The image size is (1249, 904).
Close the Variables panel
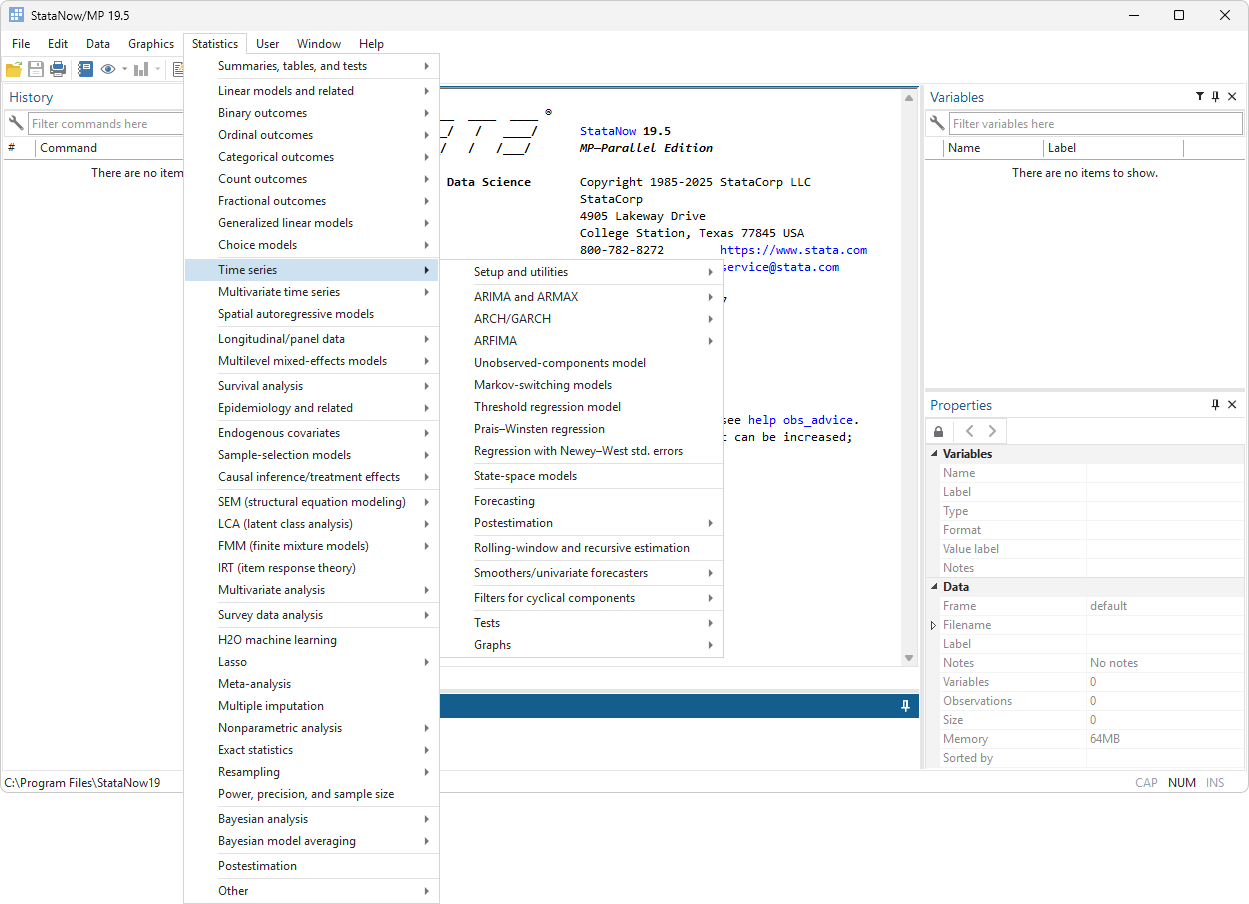point(1232,97)
